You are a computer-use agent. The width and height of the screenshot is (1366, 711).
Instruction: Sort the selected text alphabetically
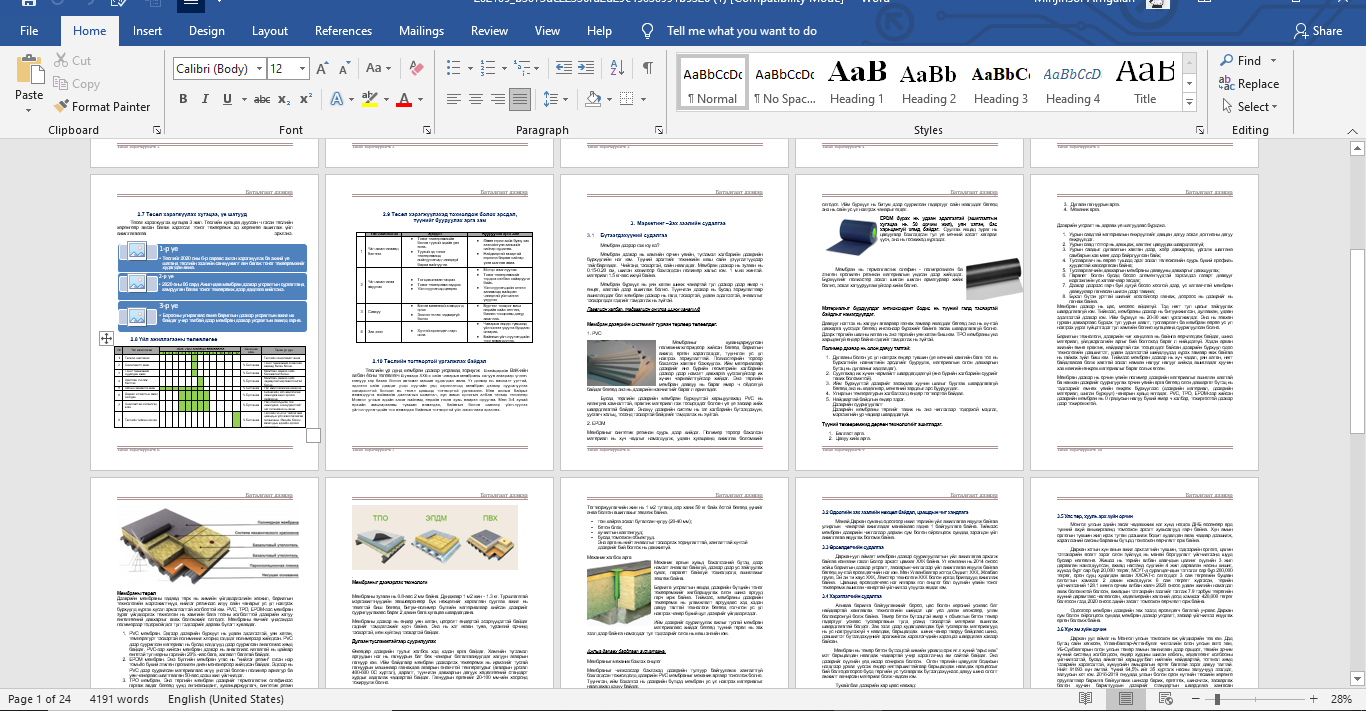click(x=616, y=69)
